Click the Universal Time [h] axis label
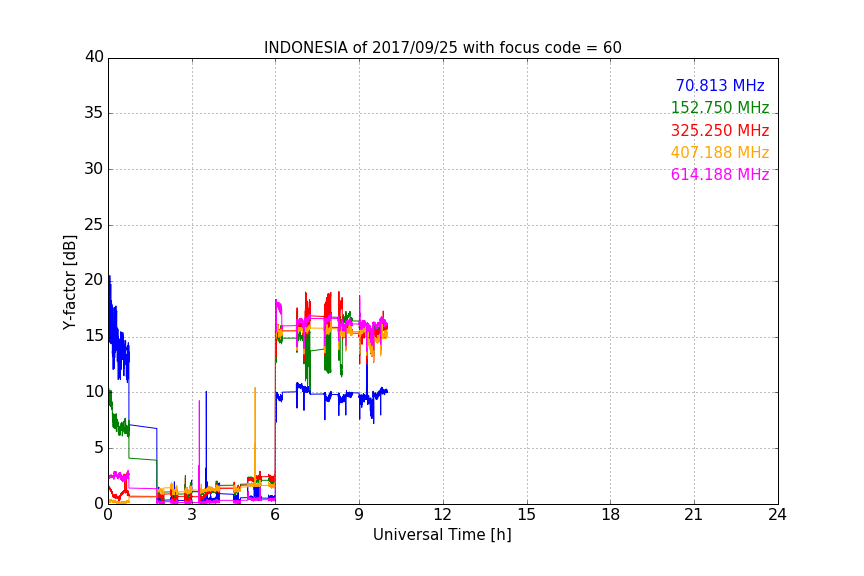Image resolution: width=864 pixels, height=576 pixels. coord(442,535)
